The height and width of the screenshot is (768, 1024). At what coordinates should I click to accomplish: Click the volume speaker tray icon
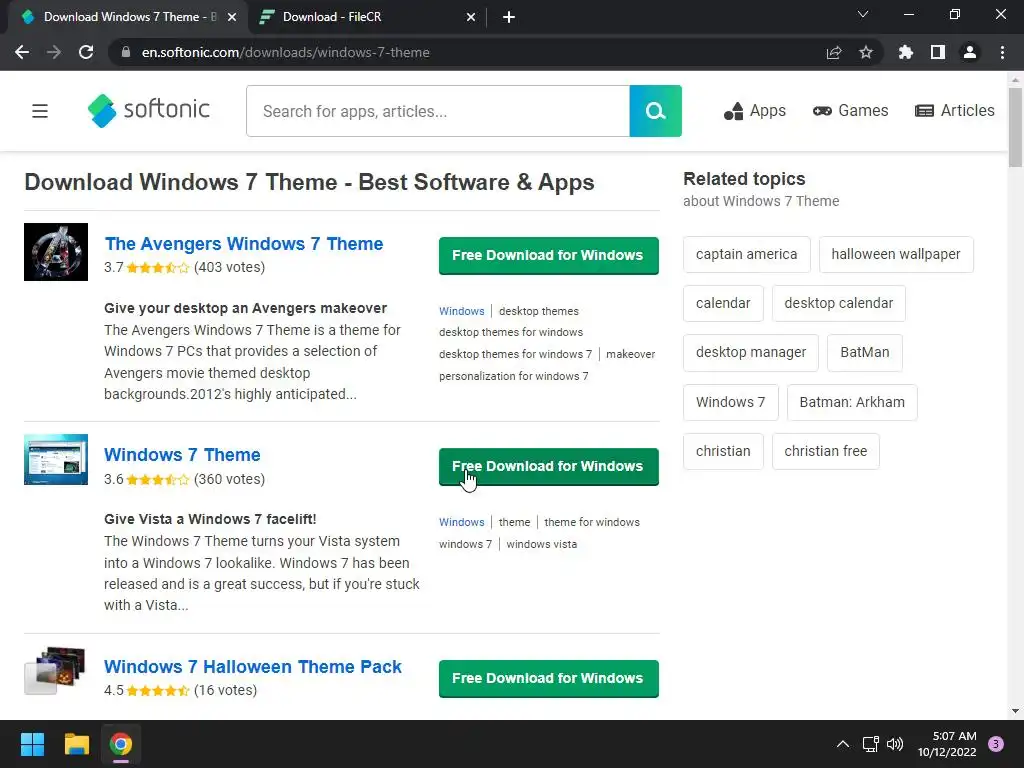click(x=895, y=744)
